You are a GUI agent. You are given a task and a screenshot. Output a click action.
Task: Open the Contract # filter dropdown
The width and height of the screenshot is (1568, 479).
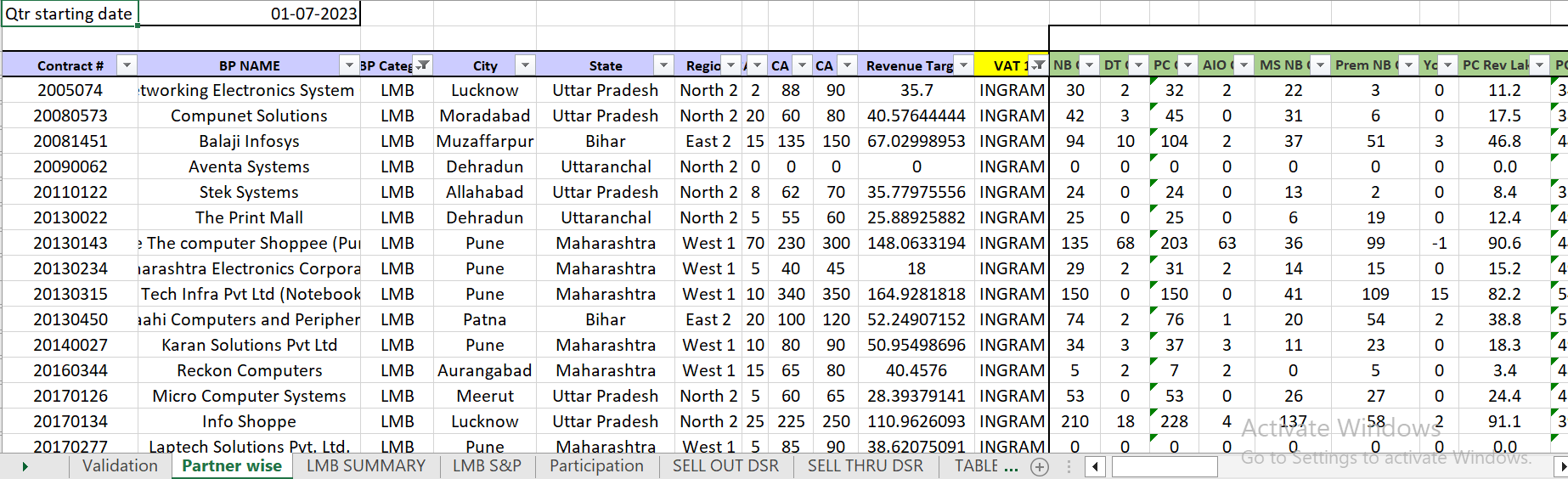point(127,65)
